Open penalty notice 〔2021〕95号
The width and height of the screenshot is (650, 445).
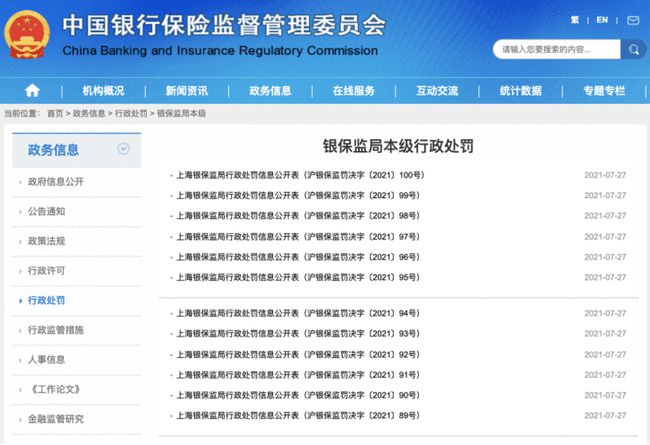point(298,277)
